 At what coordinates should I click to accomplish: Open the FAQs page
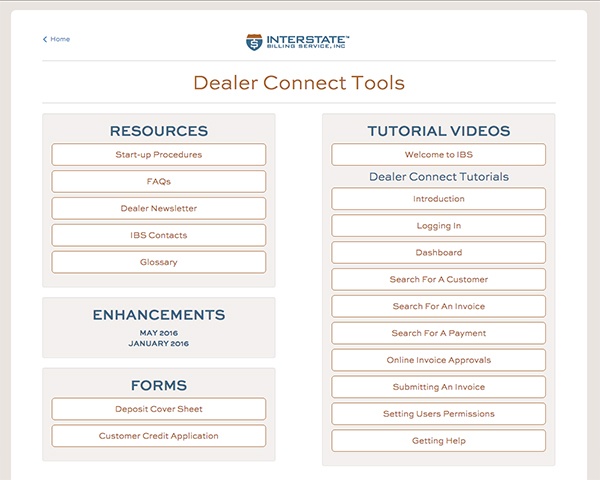(x=159, y=181)
